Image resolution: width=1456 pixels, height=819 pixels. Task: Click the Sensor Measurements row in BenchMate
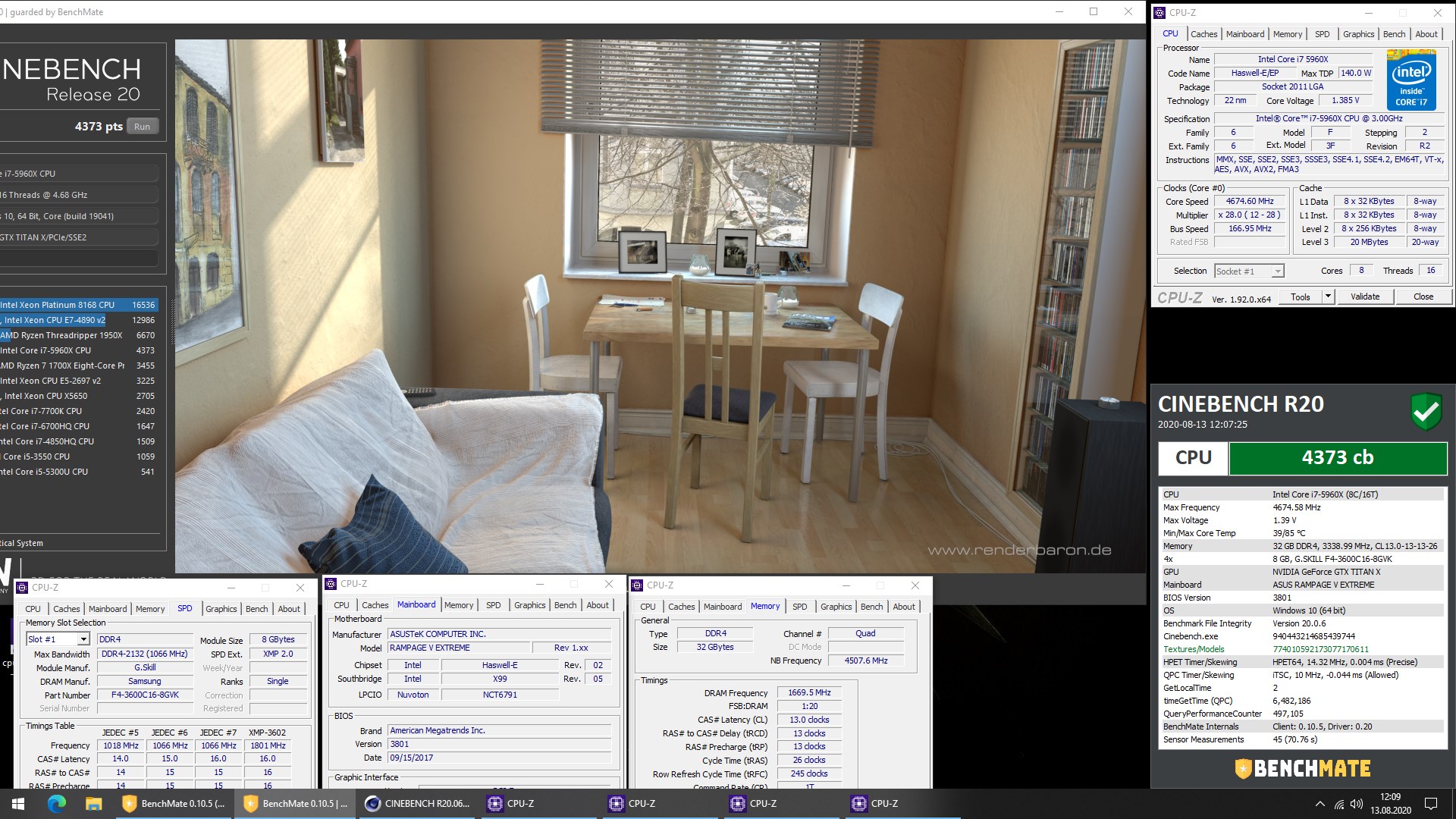(1302, 739)
